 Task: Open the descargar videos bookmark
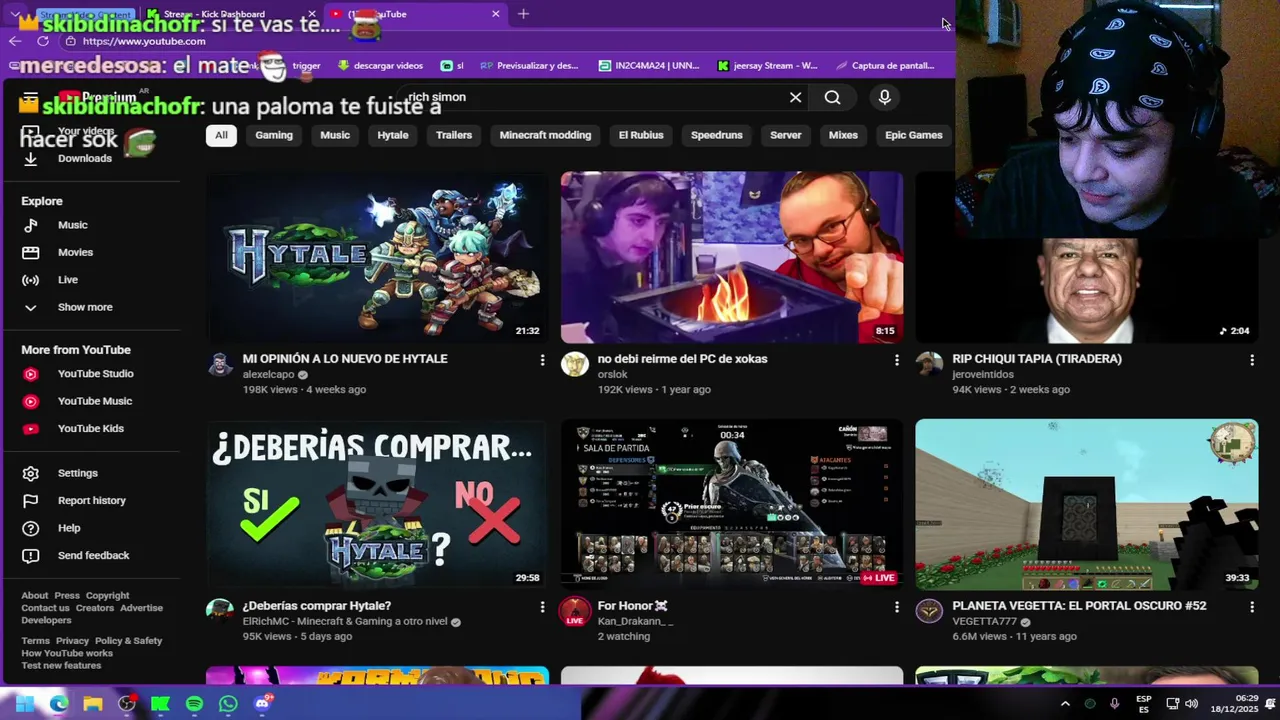(x=381, y=65)
